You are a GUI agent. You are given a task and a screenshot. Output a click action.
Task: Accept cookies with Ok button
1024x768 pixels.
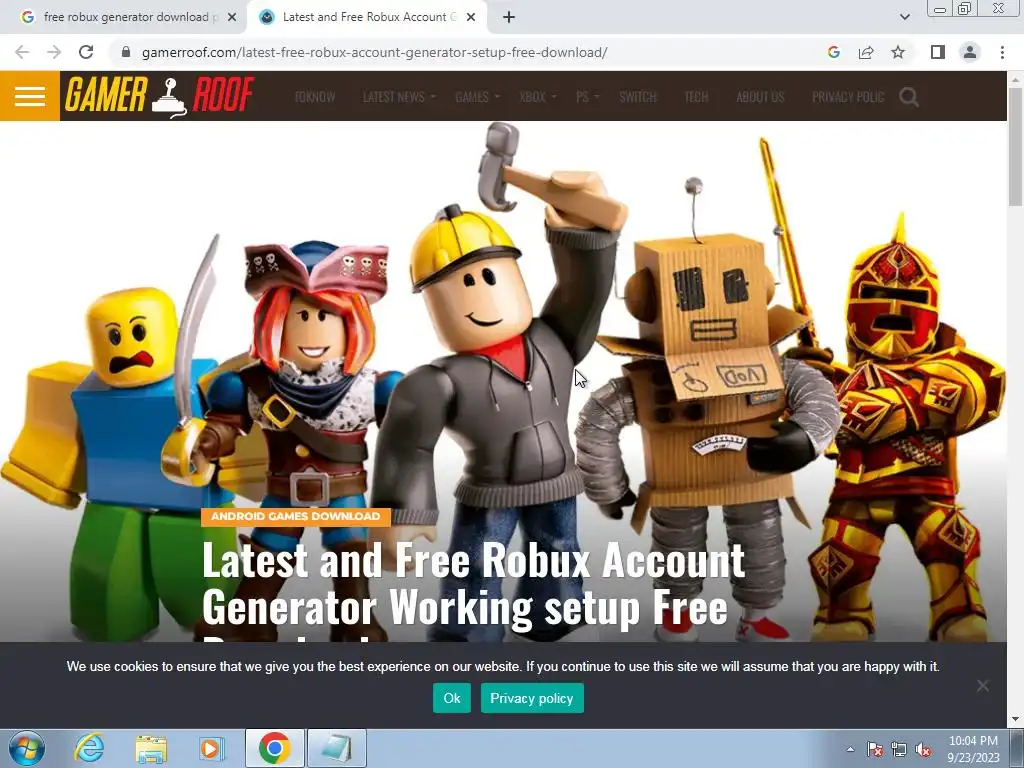pyautogui.click(x=451, y=698)
